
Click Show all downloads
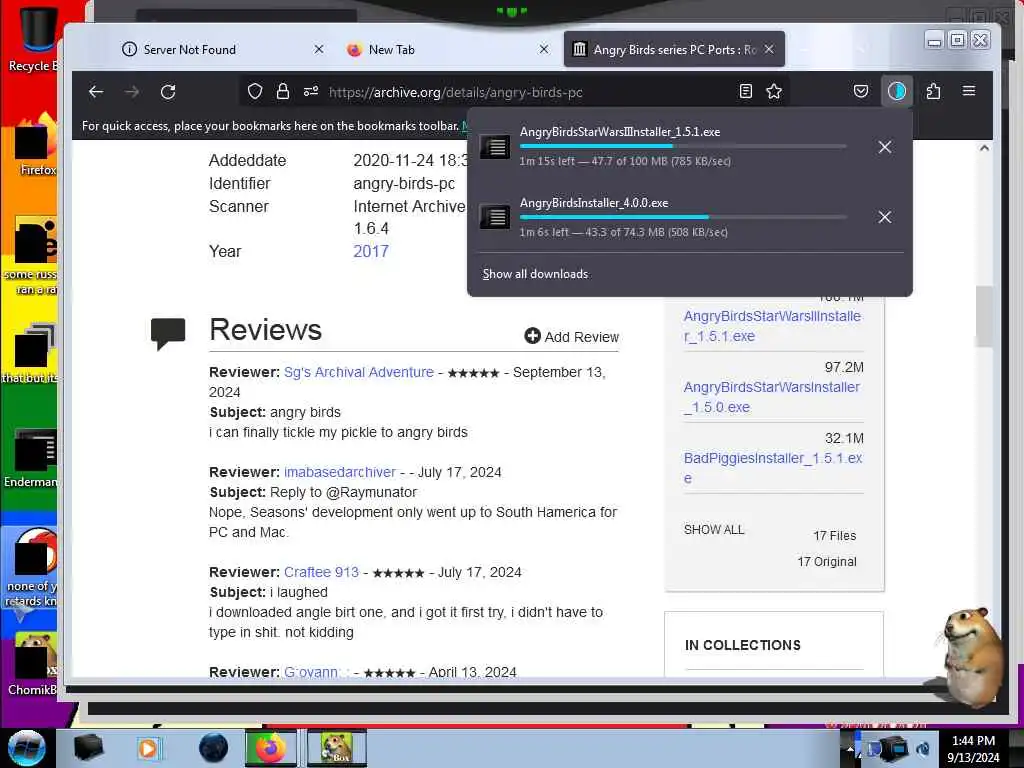[536, 274]
